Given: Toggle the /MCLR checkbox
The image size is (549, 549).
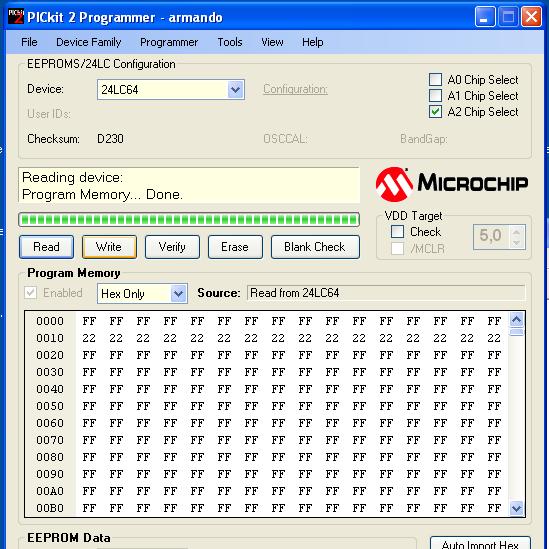Looking at the screenshot, I should [x=397, y=248].
